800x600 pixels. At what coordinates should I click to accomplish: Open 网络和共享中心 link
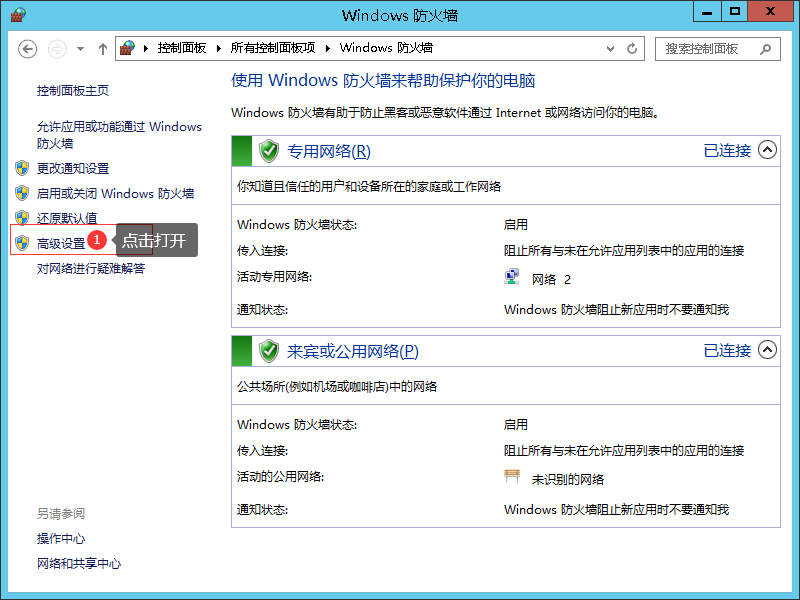click(x=79, y=563)
